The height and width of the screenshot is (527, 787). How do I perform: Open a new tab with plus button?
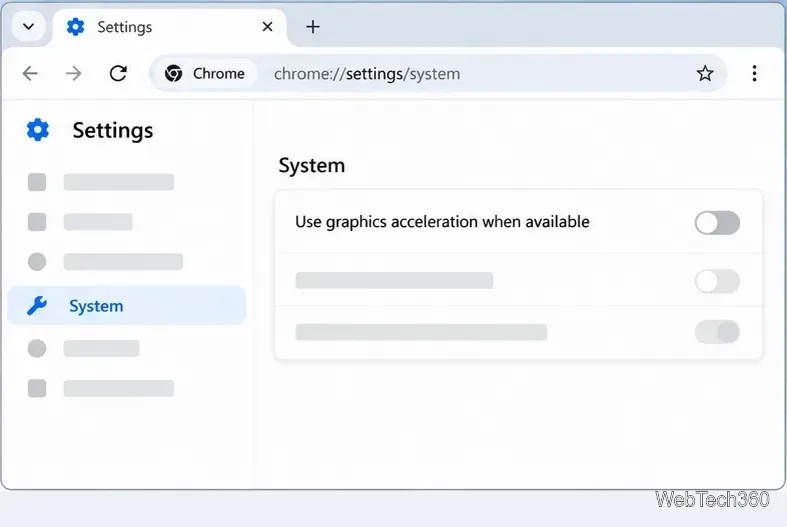pyautogui.click(x=313, y=27)
